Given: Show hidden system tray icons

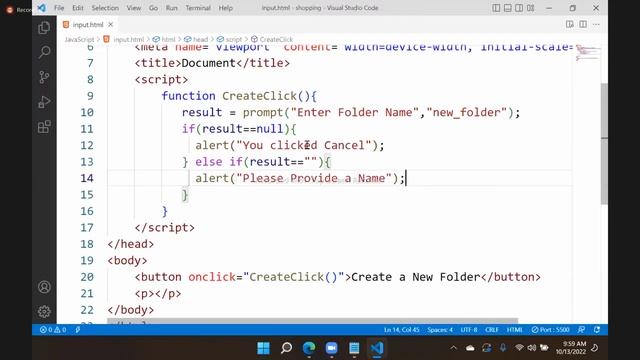Looking at the screenshot, I should pos(453,348).
